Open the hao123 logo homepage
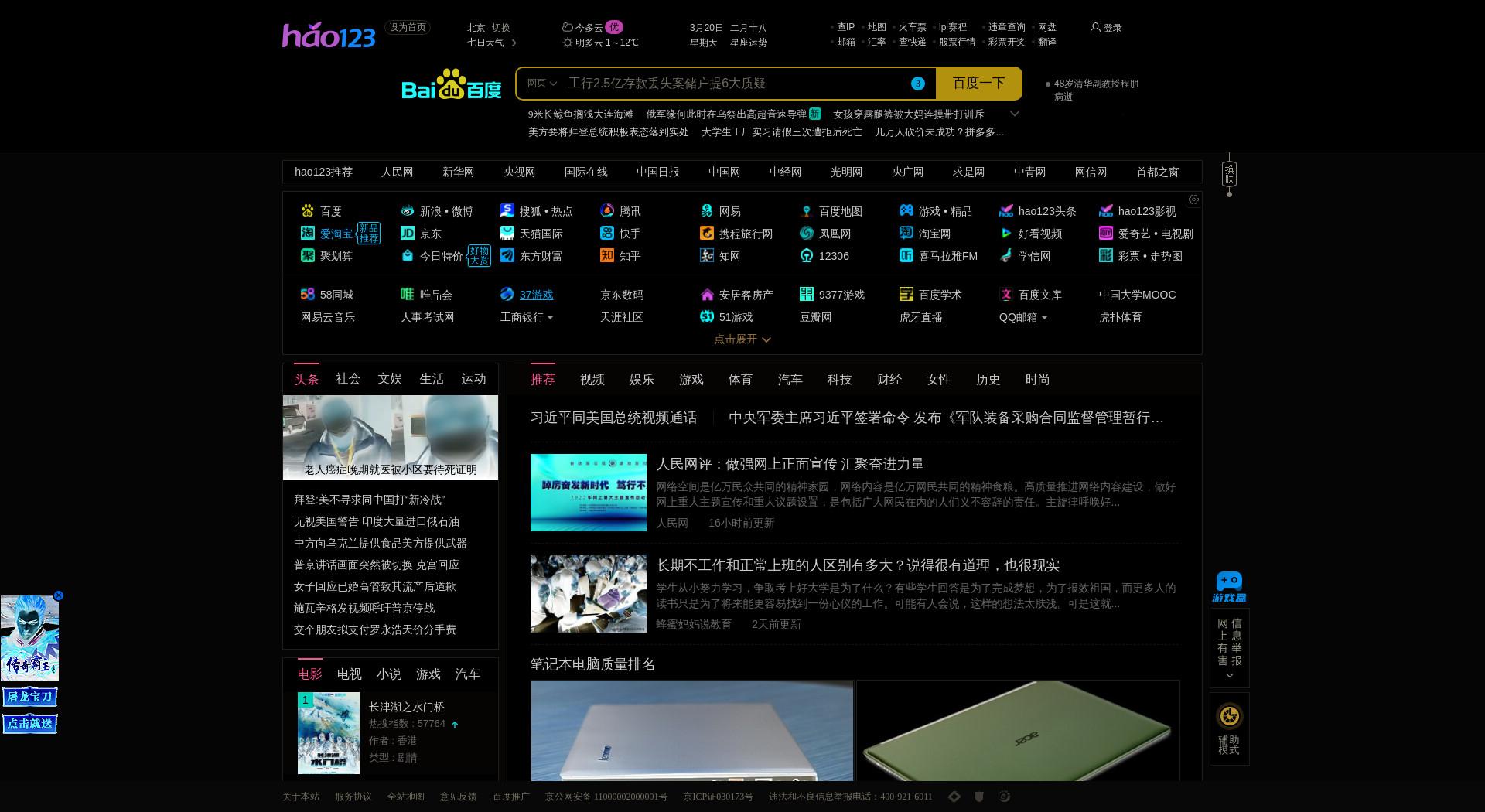Image resolution: width=1485 pixels, height=812 pixels. click(x=329, y=36)
